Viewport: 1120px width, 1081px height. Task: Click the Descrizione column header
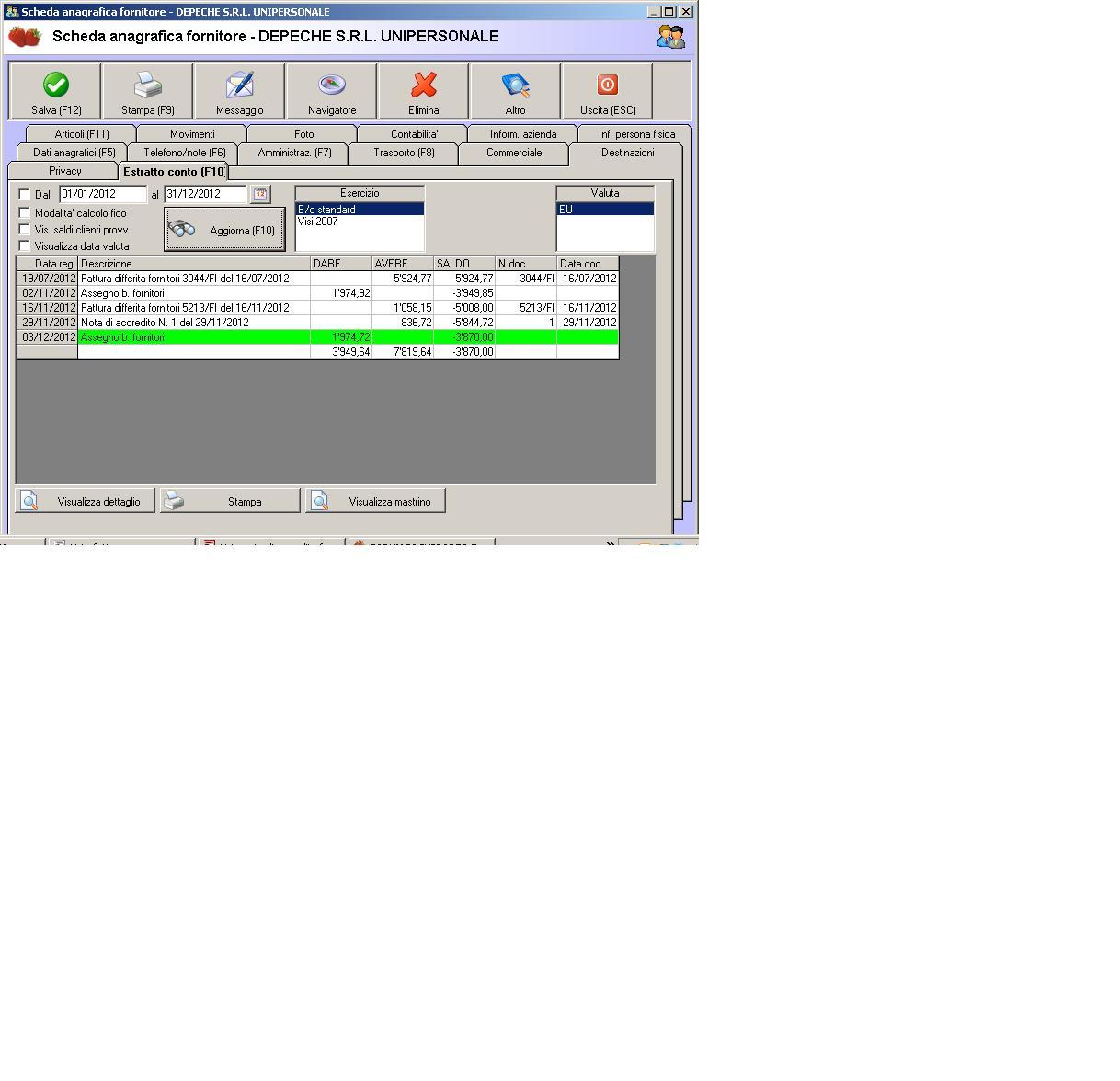tap(194, 264)
